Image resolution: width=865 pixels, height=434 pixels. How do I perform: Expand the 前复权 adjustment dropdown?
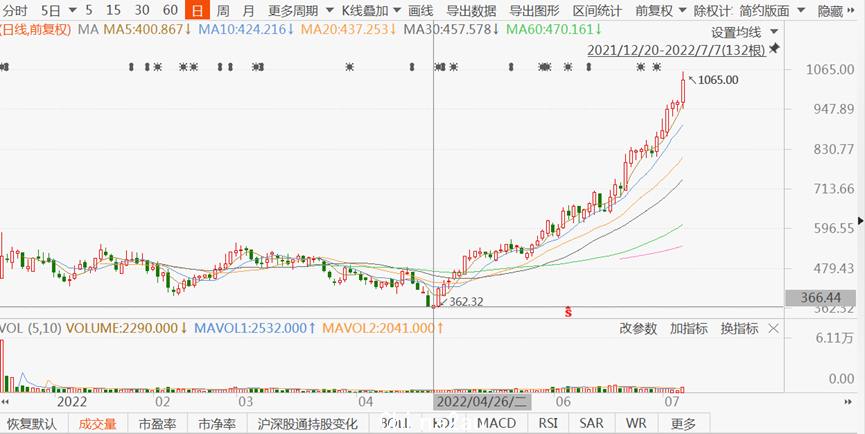pos(682,10)
